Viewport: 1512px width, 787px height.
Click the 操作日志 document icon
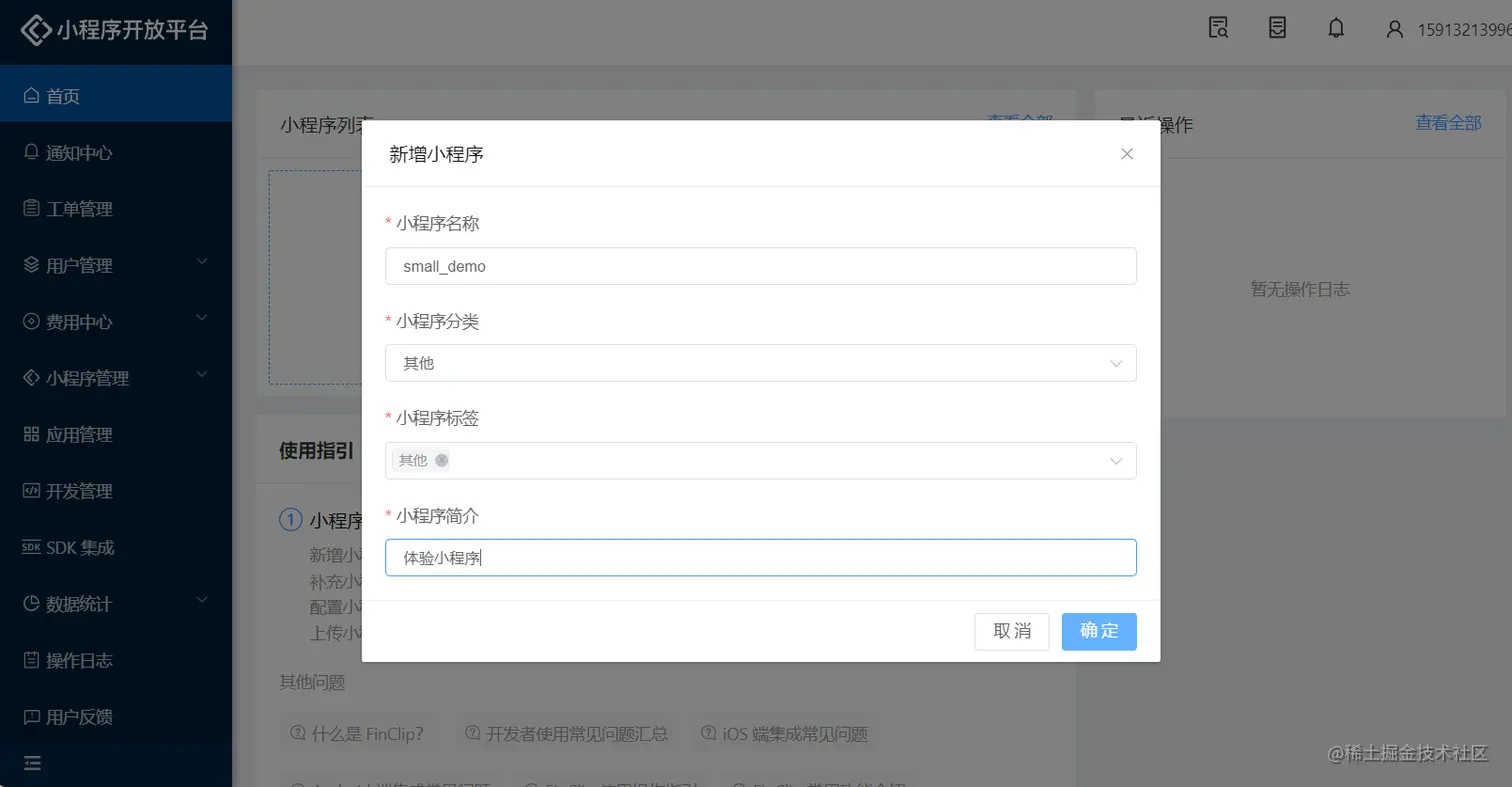[x=32, y=660]
